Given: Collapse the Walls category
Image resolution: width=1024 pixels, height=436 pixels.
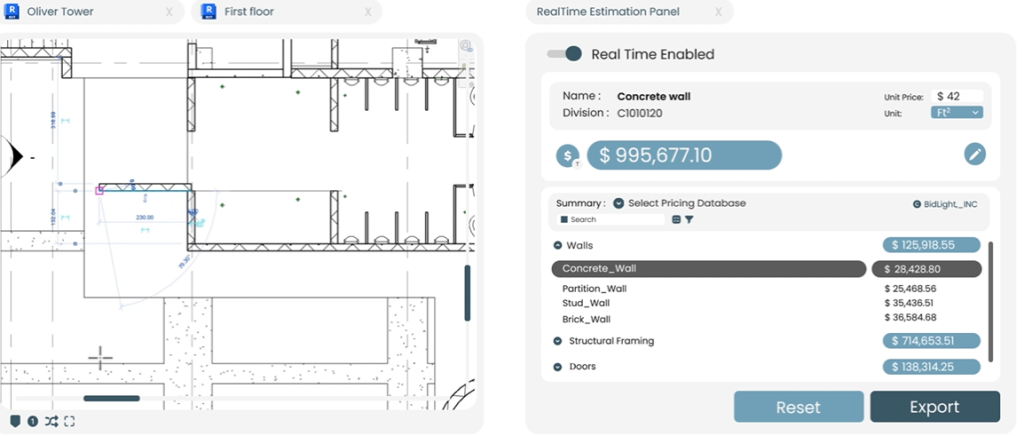Looking at the screenshot, I should click(x=558, y=245).
